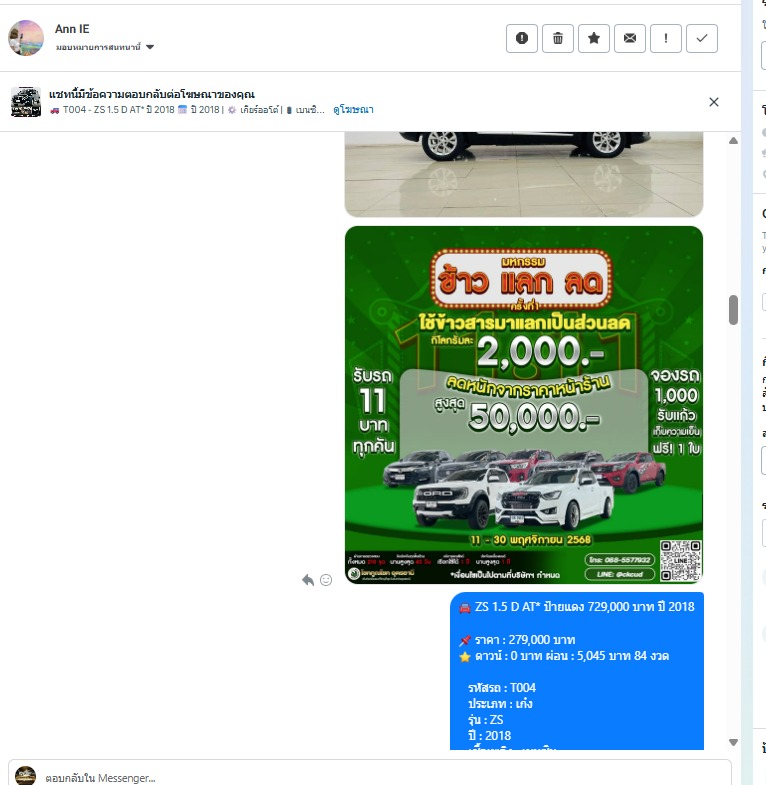Close the ad reply banner

pos(714,102)
